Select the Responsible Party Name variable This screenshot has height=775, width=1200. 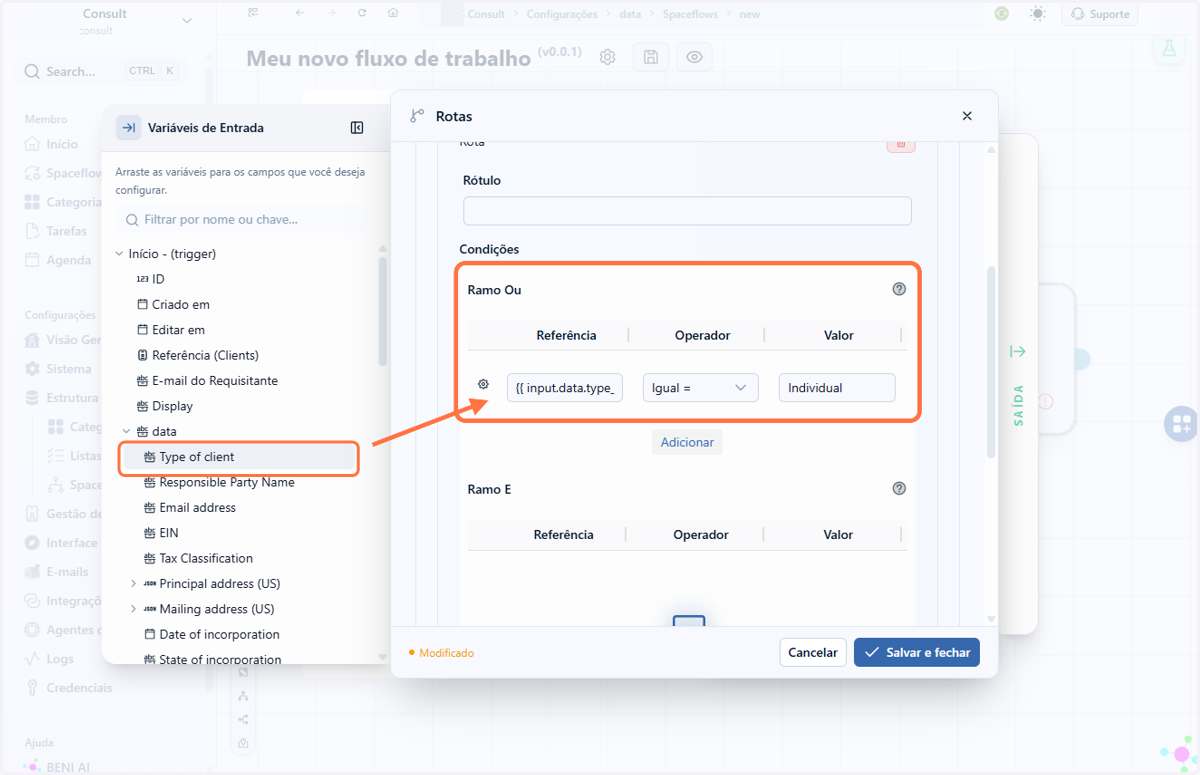pos(227,482)
